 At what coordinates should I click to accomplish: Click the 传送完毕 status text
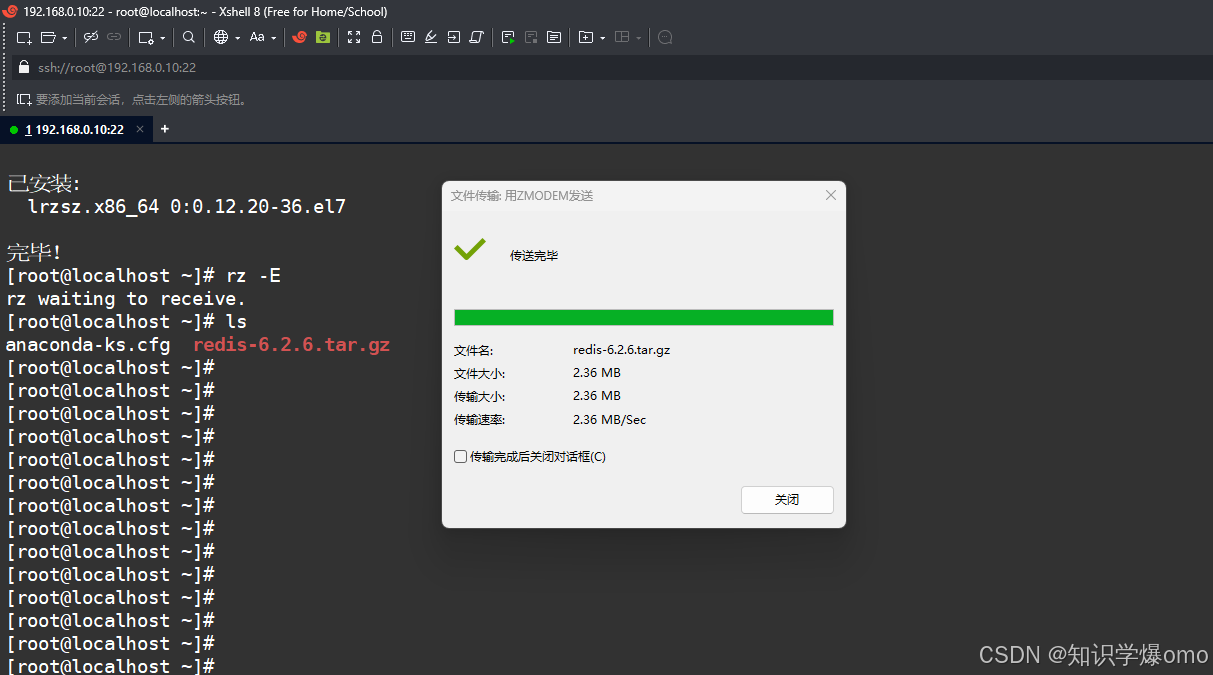(534, 256)
